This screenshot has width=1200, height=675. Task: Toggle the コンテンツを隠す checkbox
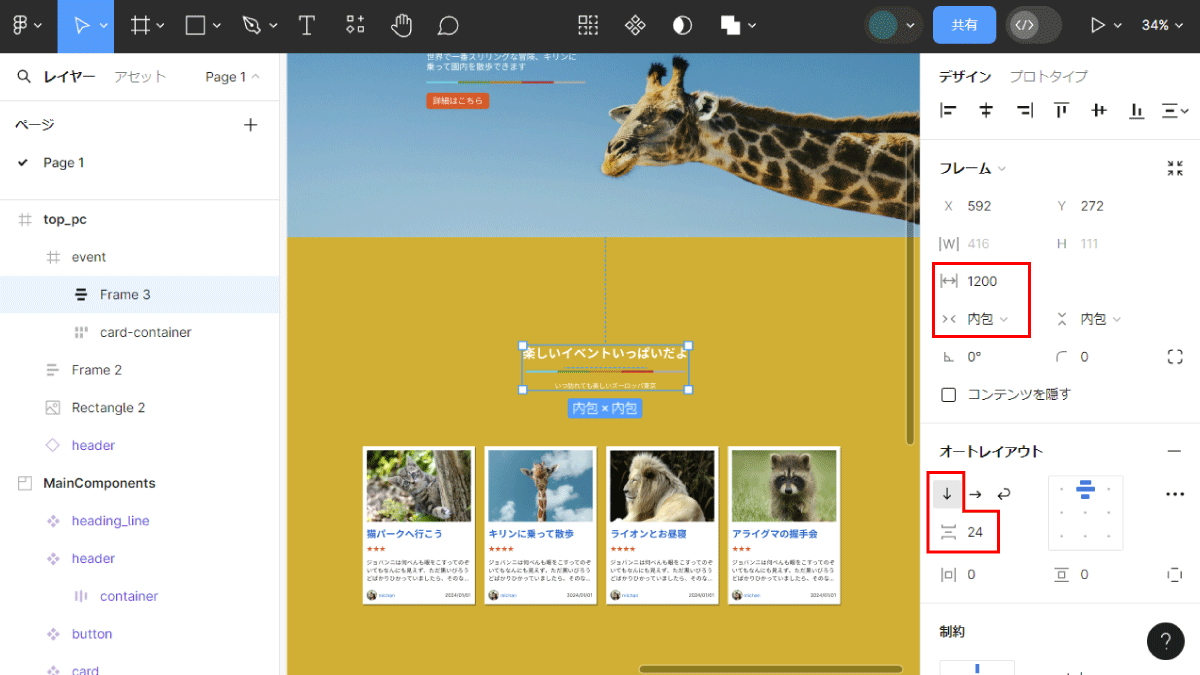click(949, 395)
